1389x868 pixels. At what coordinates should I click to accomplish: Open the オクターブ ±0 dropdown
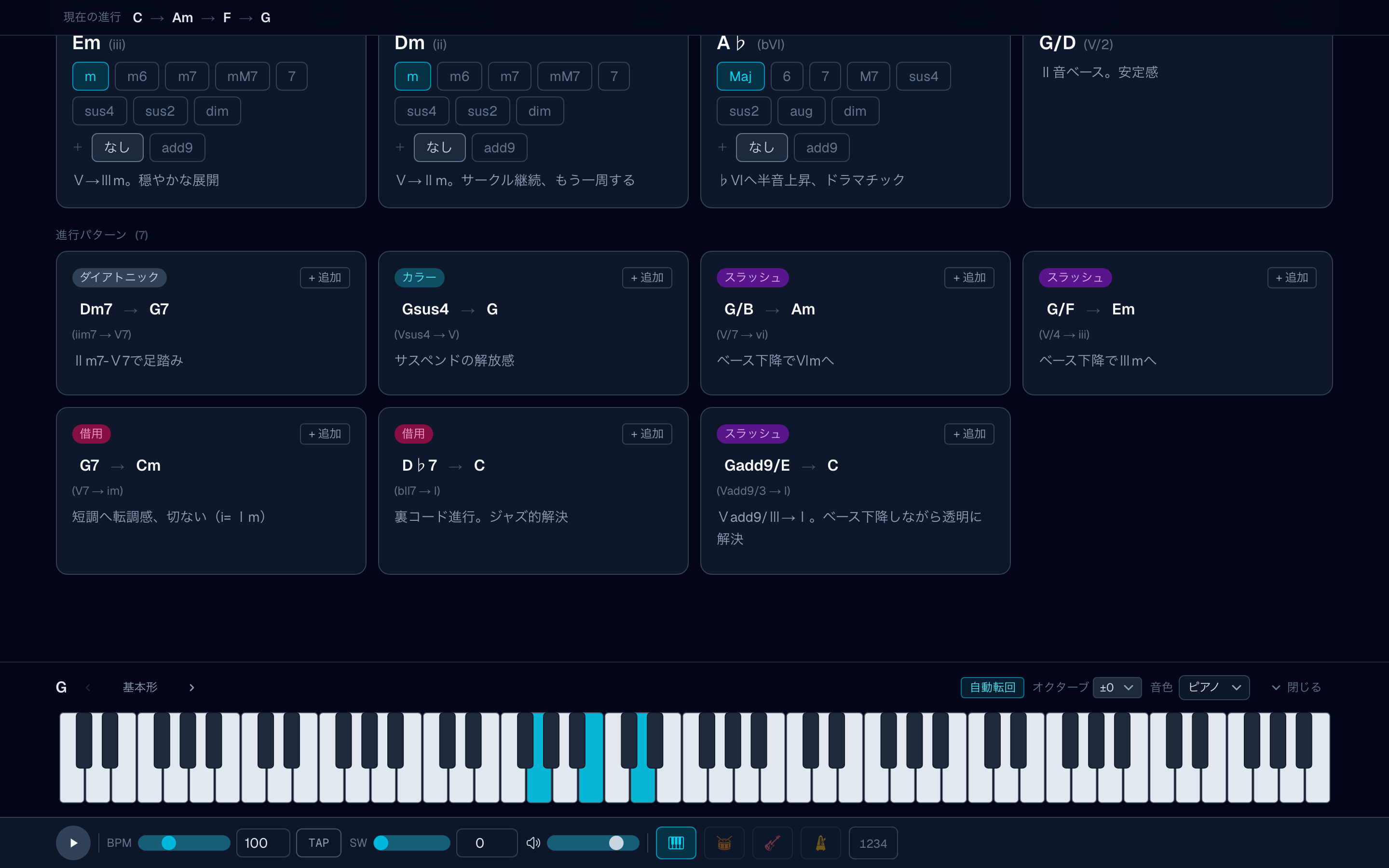[x=1117, y=687]
